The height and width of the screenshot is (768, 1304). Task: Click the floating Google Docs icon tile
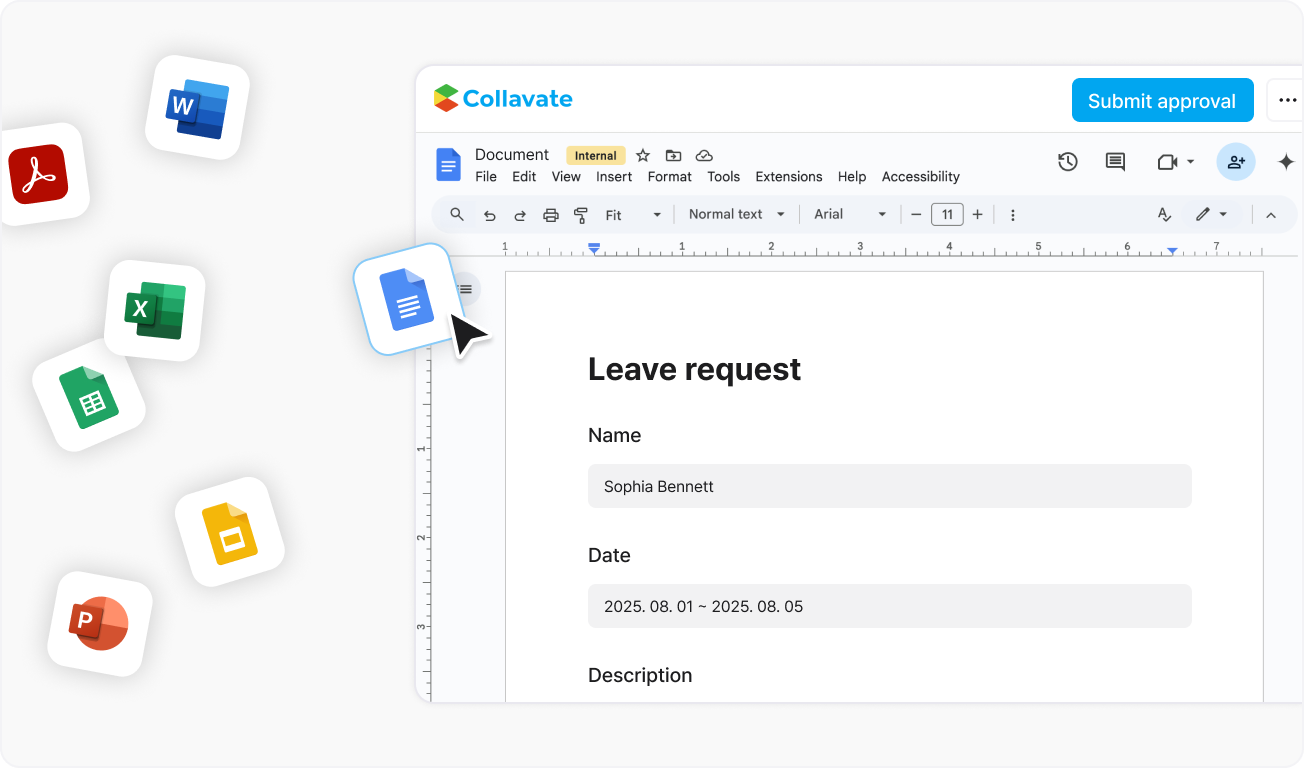pos(407,299)
